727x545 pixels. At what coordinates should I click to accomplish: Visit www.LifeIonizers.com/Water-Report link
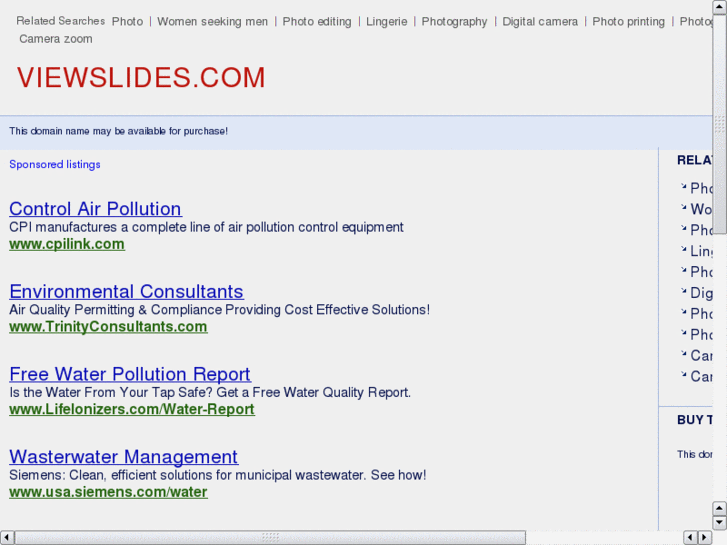[x=132, y=409]
